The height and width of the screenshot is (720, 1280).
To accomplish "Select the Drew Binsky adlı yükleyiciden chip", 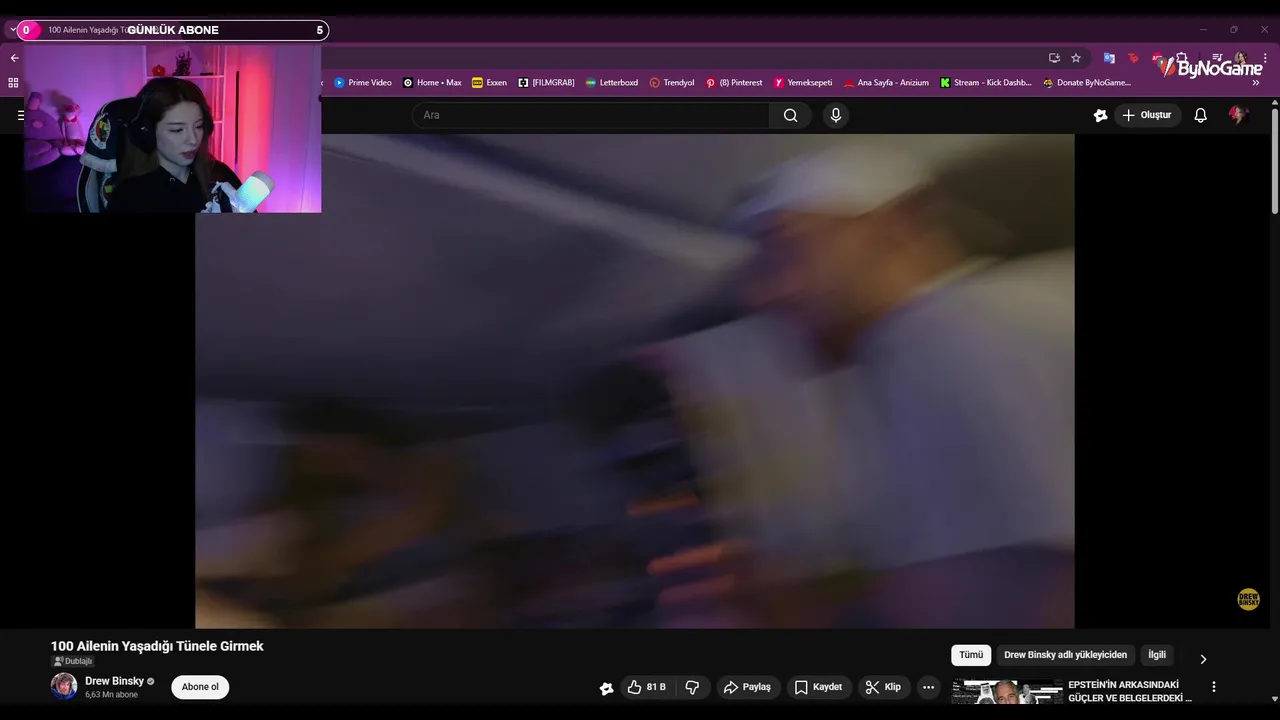I will tap(1065, 655).
